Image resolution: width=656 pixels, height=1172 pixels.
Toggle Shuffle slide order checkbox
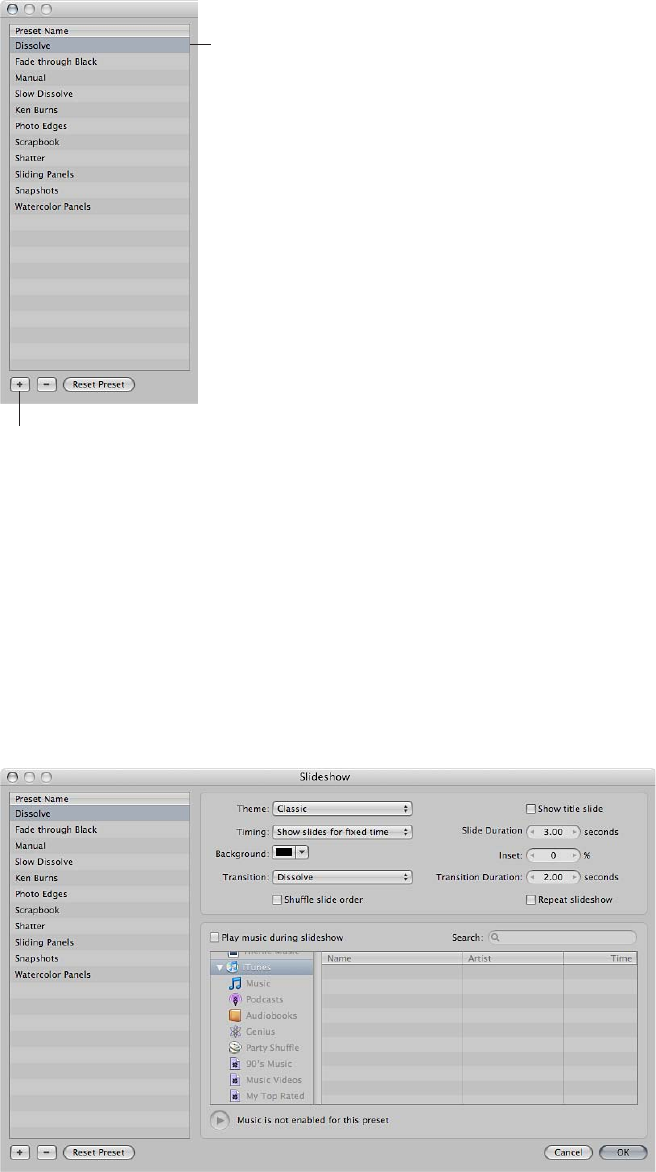pyautogui.click(x=277, y=900)
